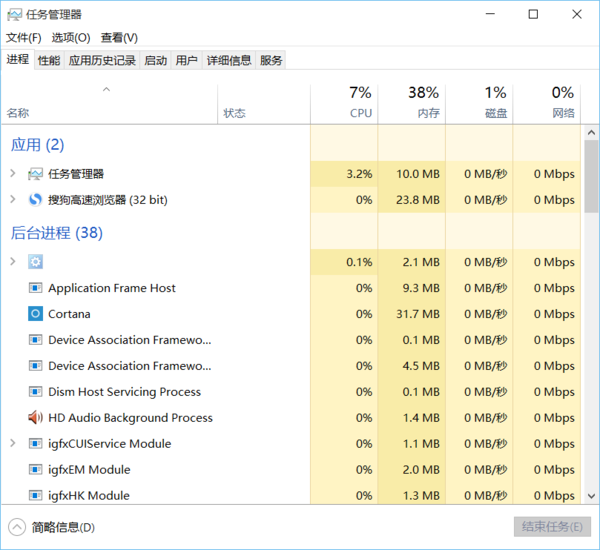The height and width of the screenshot is (550, 600).
Task: Click the Sogou browser process icon
Action: (x=35, y=200)
